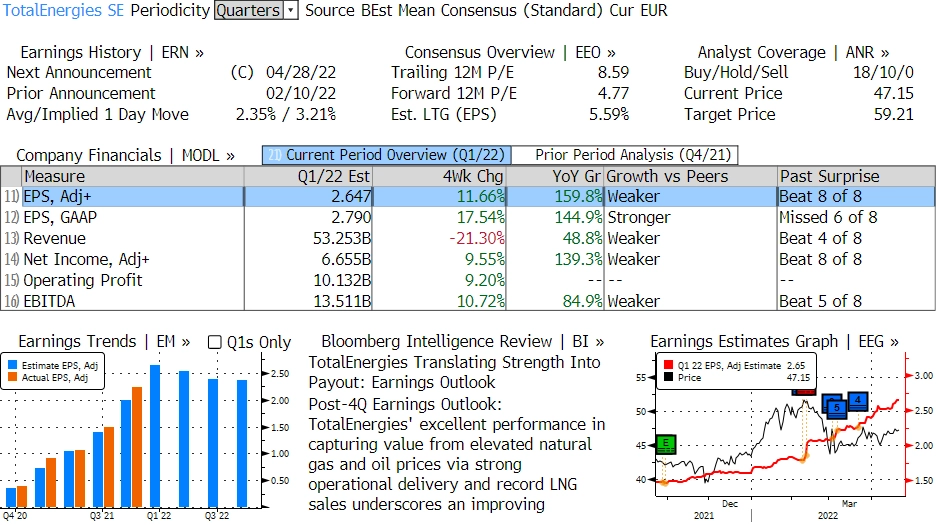Click the Est. LTG (EPS) value 5.59%
936x525 pixels.
coord(609,115)
